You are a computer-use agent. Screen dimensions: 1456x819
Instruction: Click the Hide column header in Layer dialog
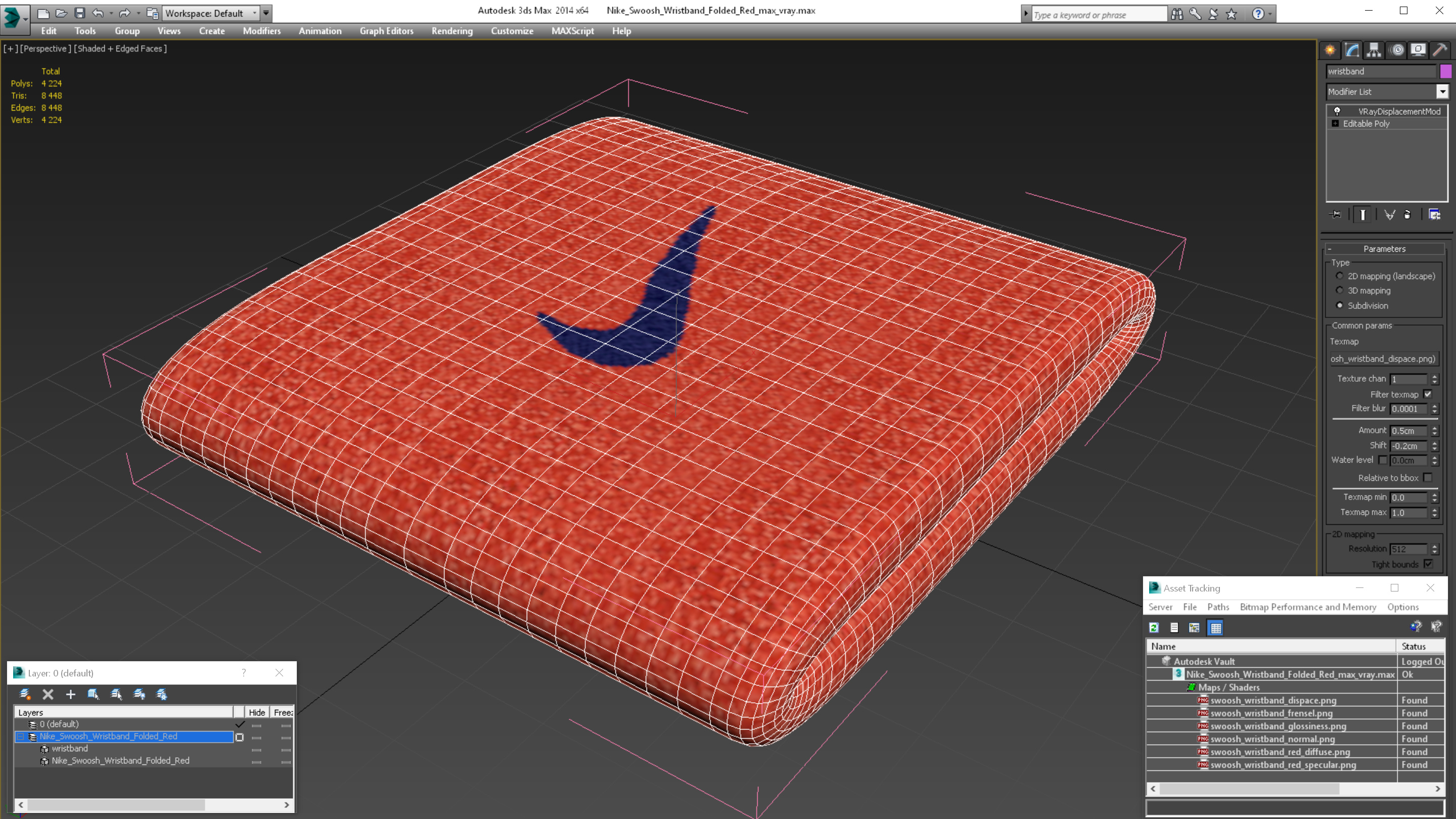tap(257, 712)
